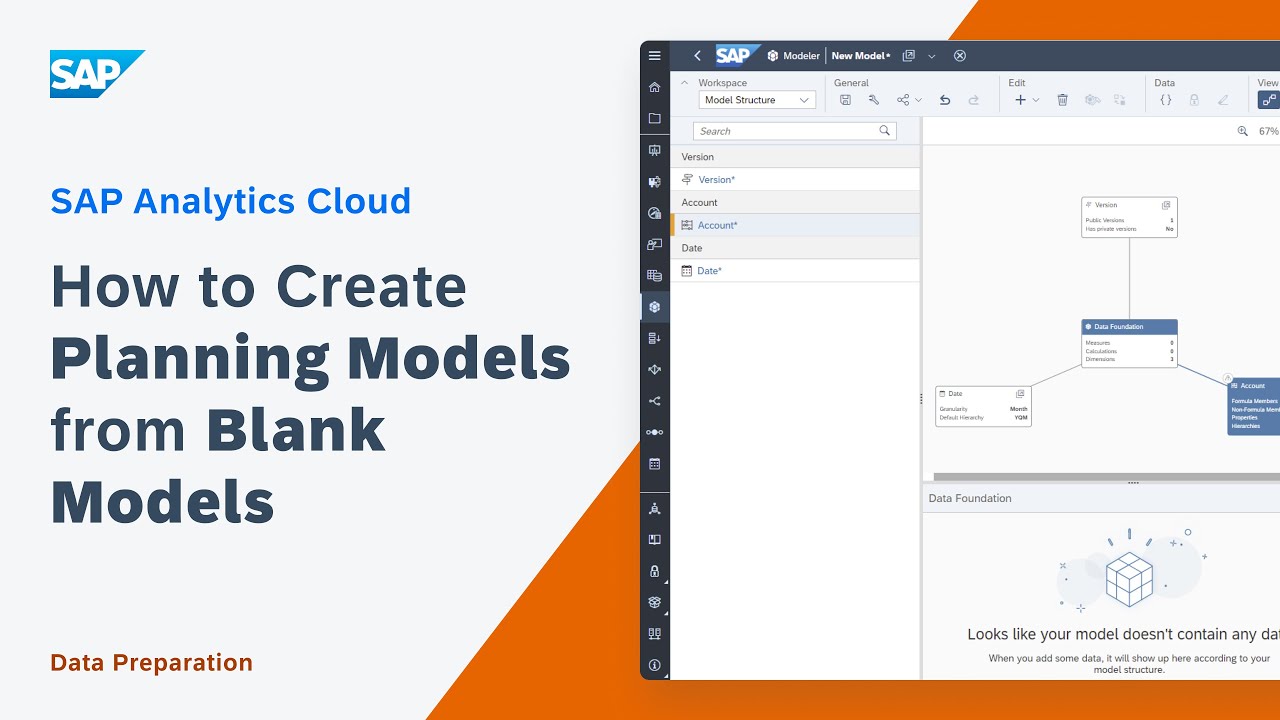Click the Modeler breadcrumb label
The width and height of the screenshot is (1280, 720).
click(801, 56)
